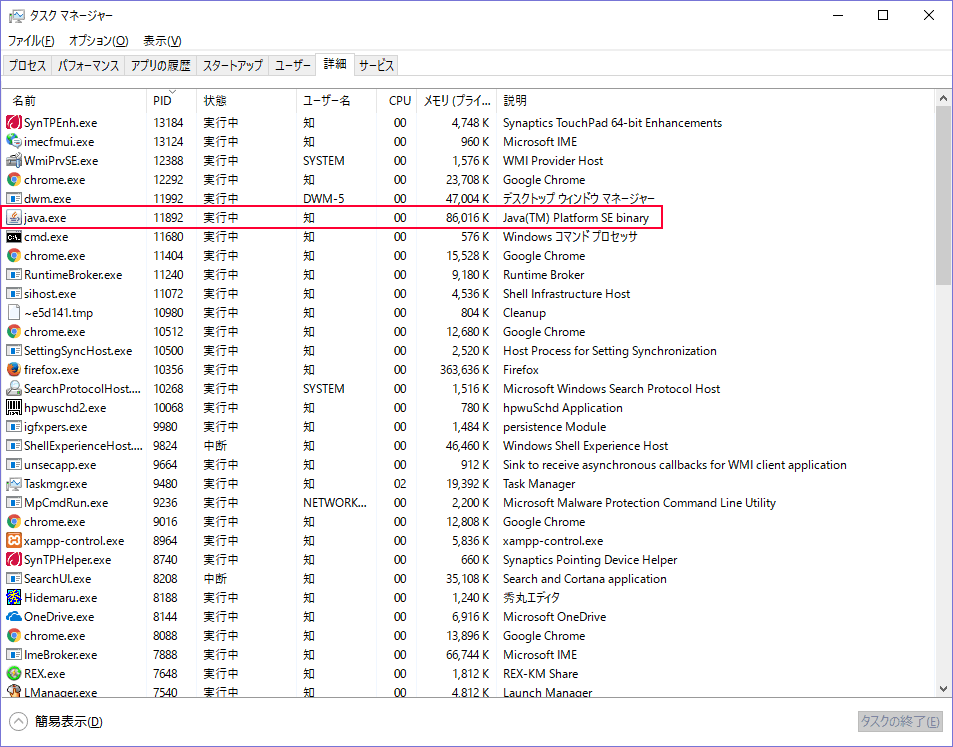This screenshot has height=747, width=953.
Task: Click the ImeBroker.exe icon
Action: click(14, 655)
